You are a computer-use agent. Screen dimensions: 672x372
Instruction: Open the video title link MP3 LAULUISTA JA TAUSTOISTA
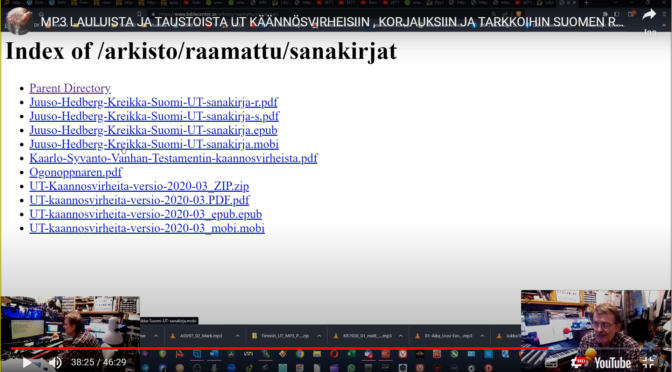(332, 22)
